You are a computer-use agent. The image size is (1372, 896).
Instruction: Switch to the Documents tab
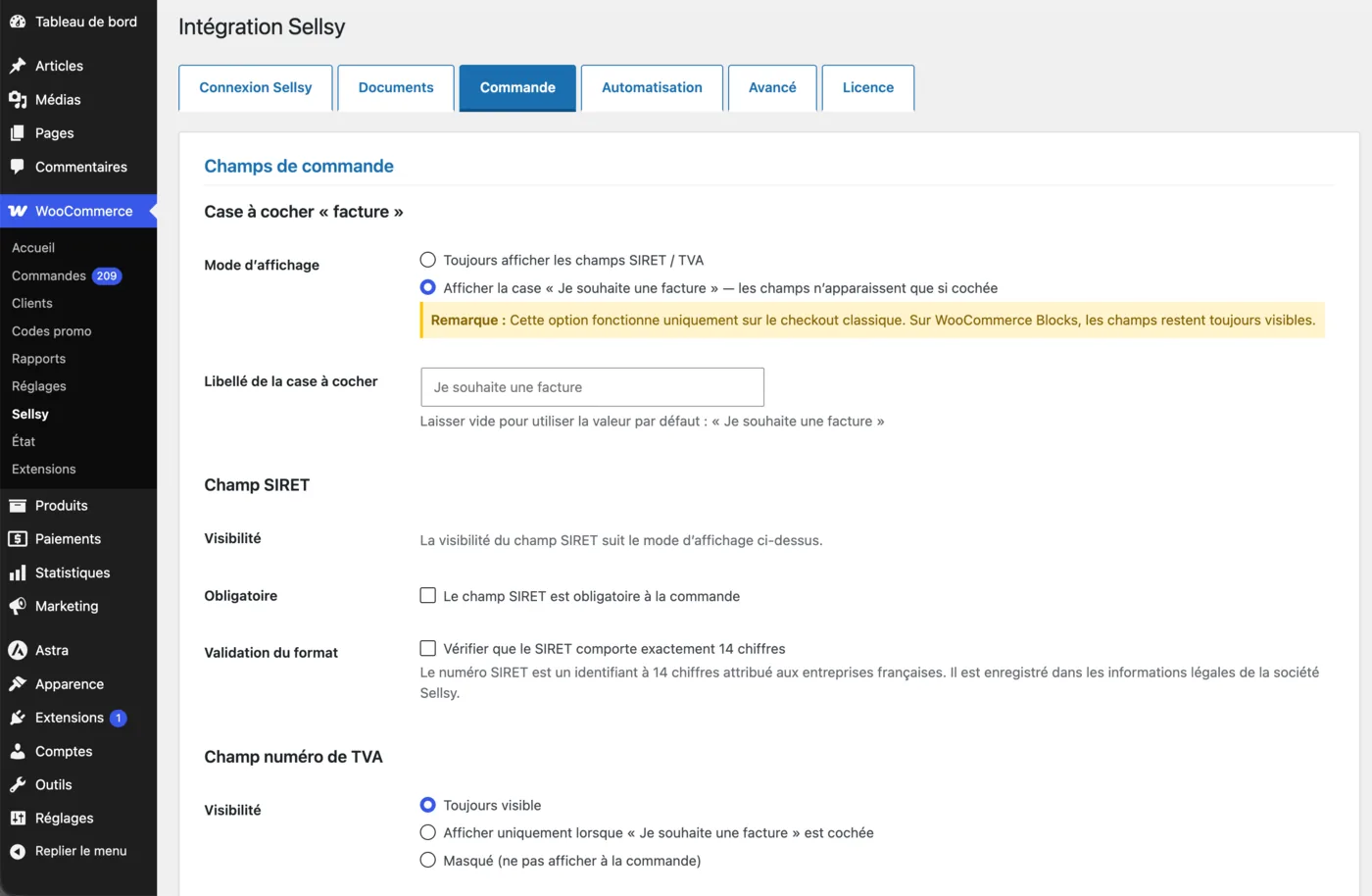(396, 88)
